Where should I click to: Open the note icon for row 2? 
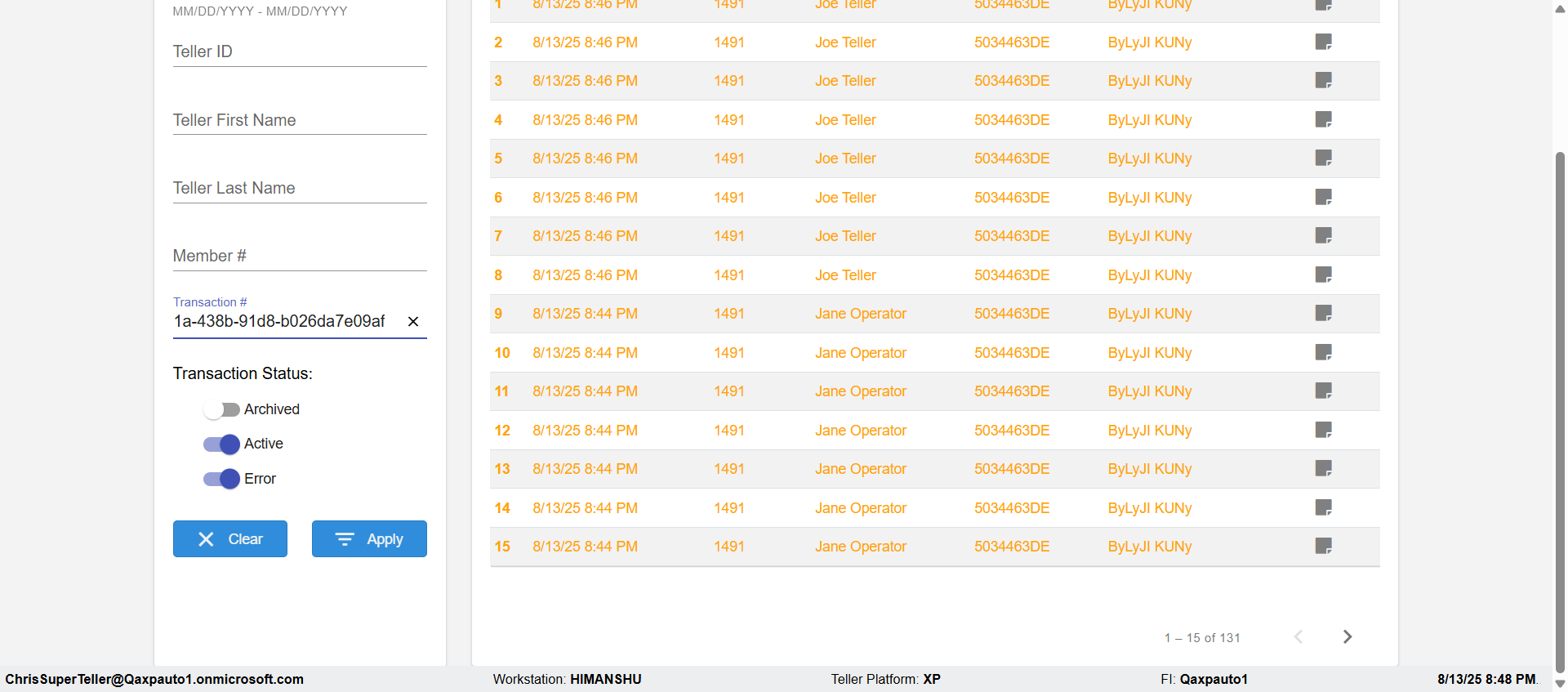(x=1323, y=42)
